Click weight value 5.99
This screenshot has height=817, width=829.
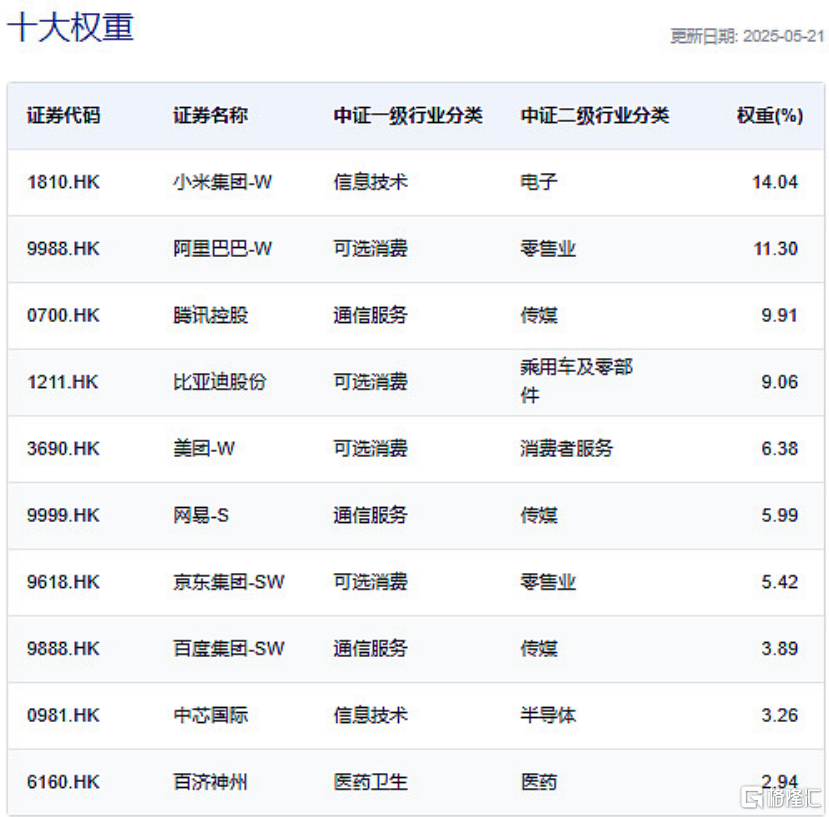pyautogui.click(x=779, y=515)
